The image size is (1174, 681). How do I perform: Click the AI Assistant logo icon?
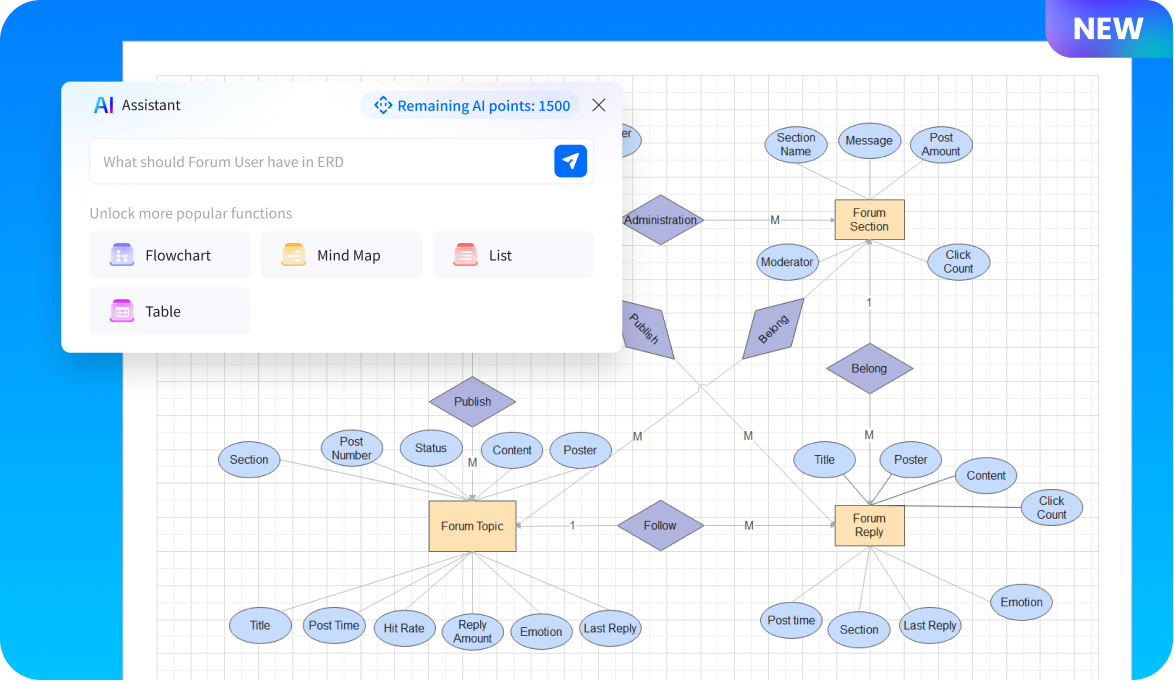coord(102,105)
